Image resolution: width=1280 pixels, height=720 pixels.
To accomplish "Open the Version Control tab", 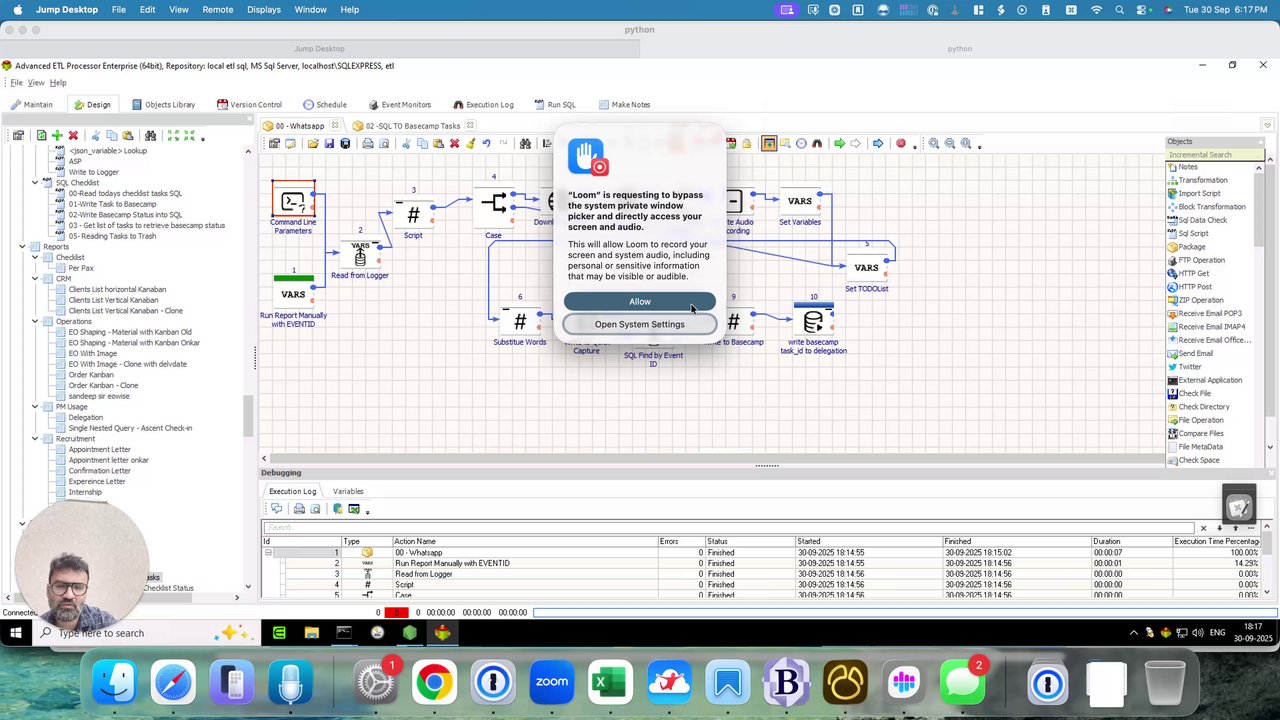I will point(249,105).
